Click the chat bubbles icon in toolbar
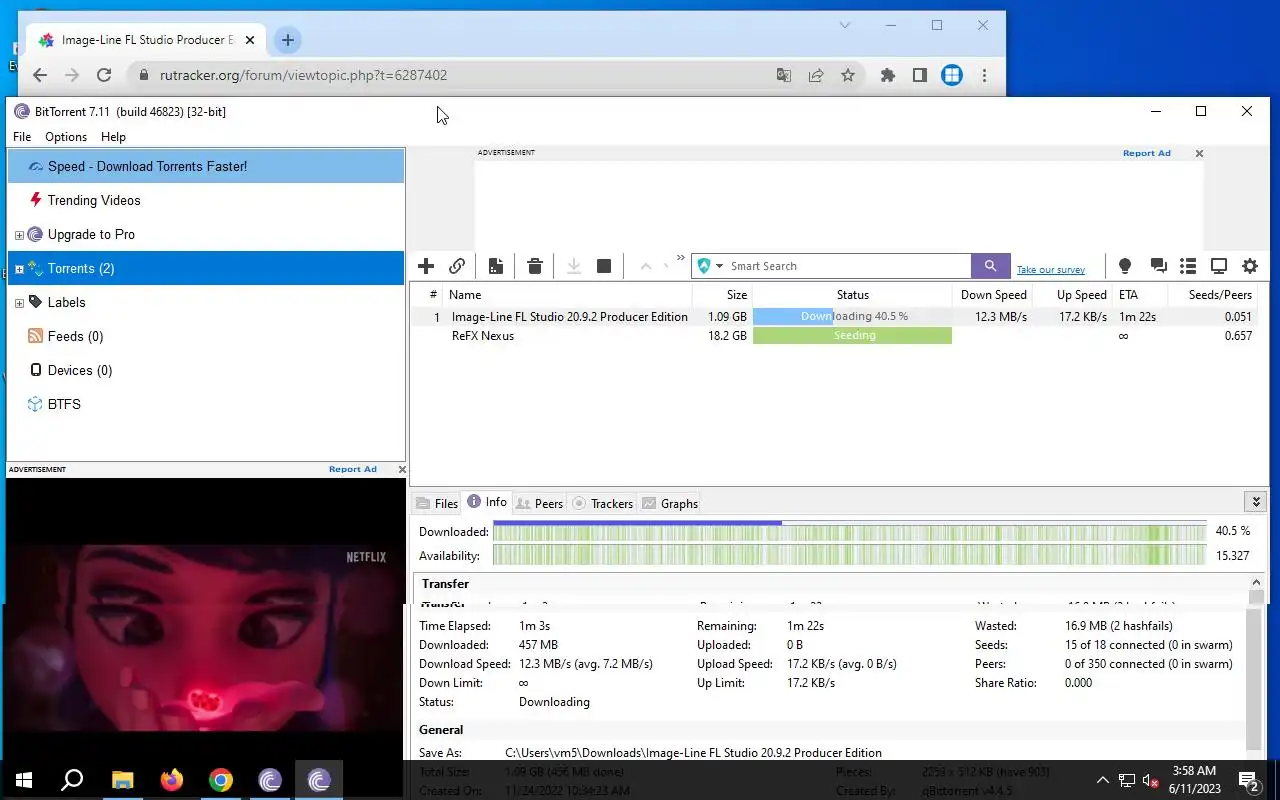The height and width of the screenshot is (800, 1280). click(1158, 266)
